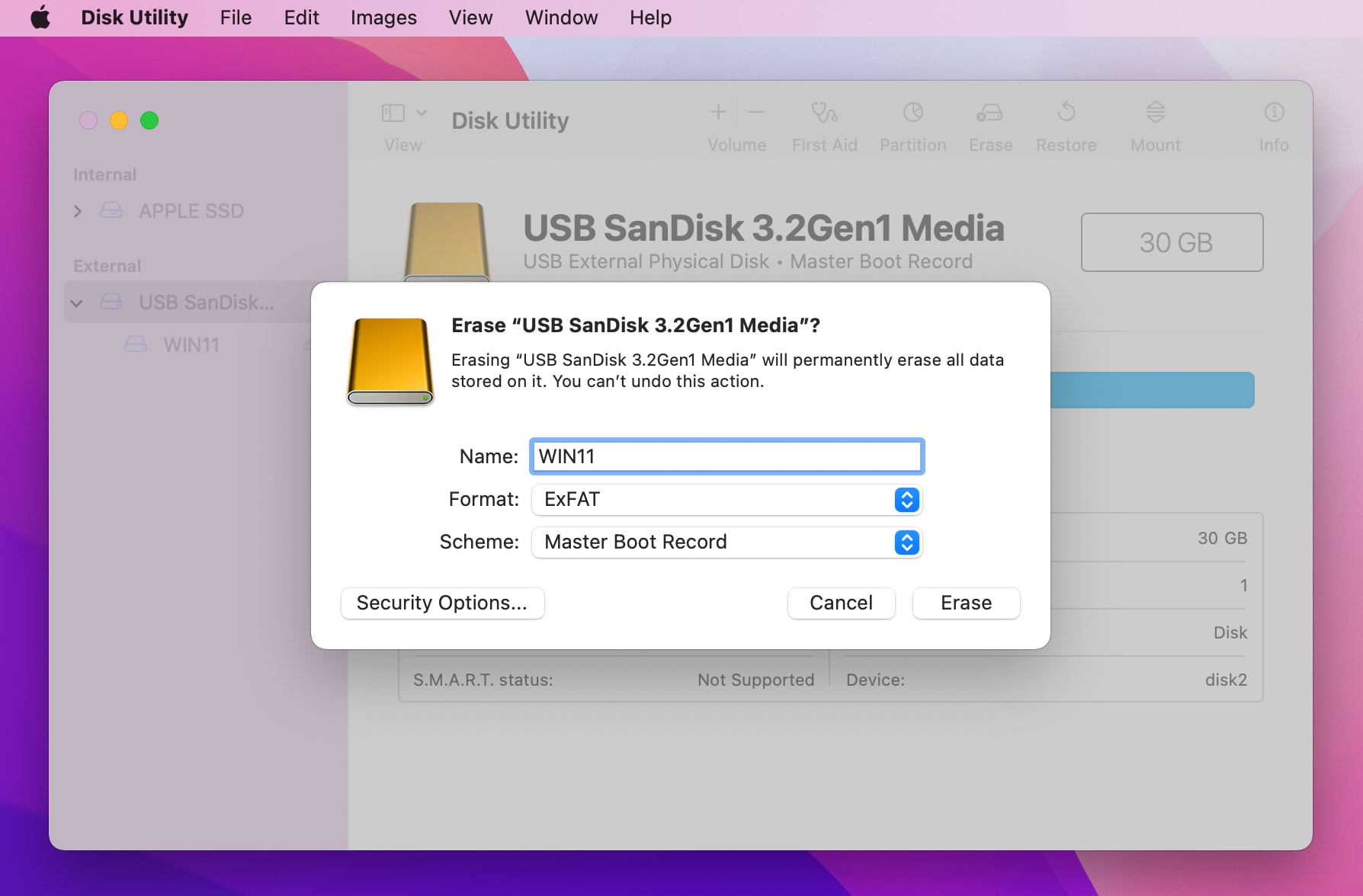Open the Apple menu
This screenshot has width=1363, height=896.
[40, 17]
